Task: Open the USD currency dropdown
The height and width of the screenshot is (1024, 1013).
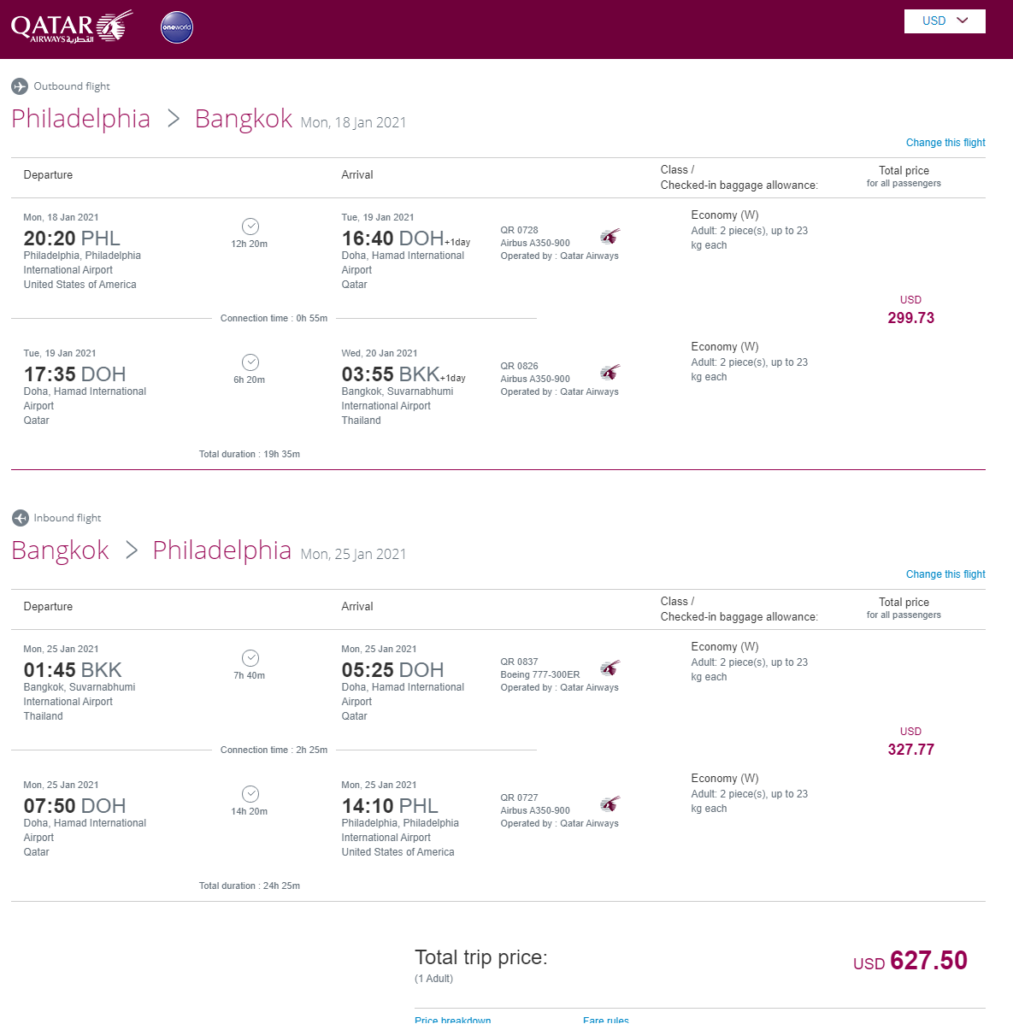Action: pos(944,21)
